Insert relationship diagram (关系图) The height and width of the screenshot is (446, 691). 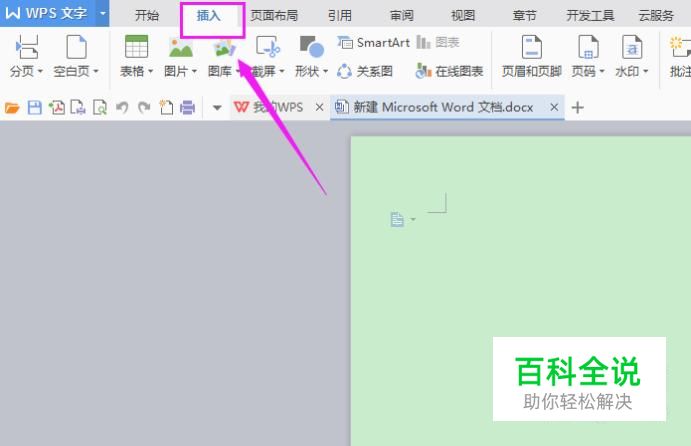(365, 71)
